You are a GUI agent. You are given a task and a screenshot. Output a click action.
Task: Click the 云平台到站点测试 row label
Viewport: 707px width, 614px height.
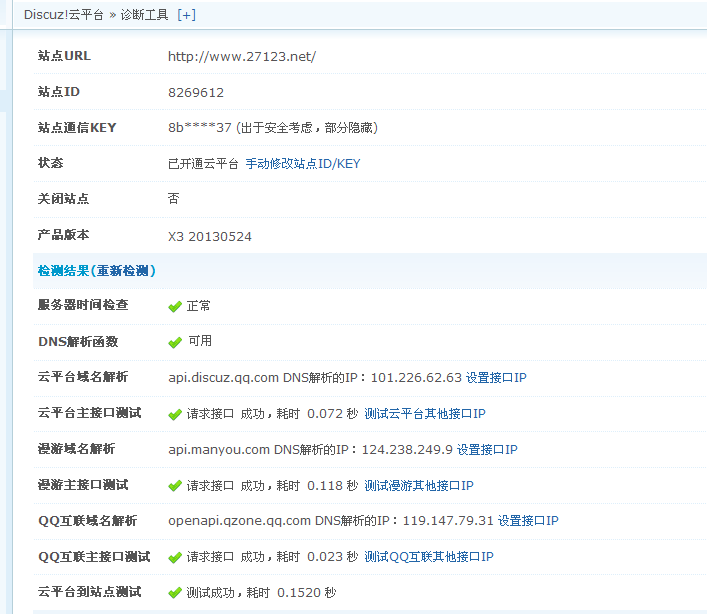(x=90, y=592)
